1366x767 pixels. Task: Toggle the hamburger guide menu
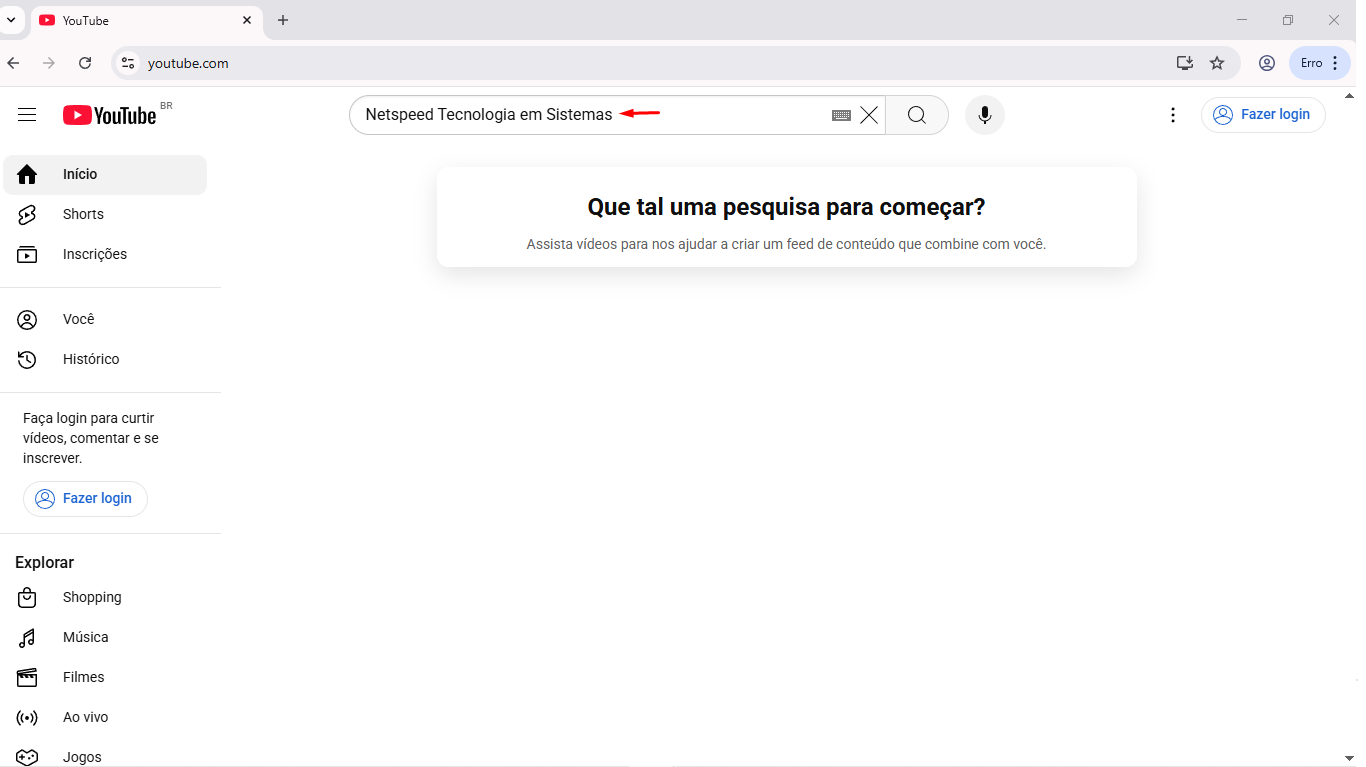(27, 115)
